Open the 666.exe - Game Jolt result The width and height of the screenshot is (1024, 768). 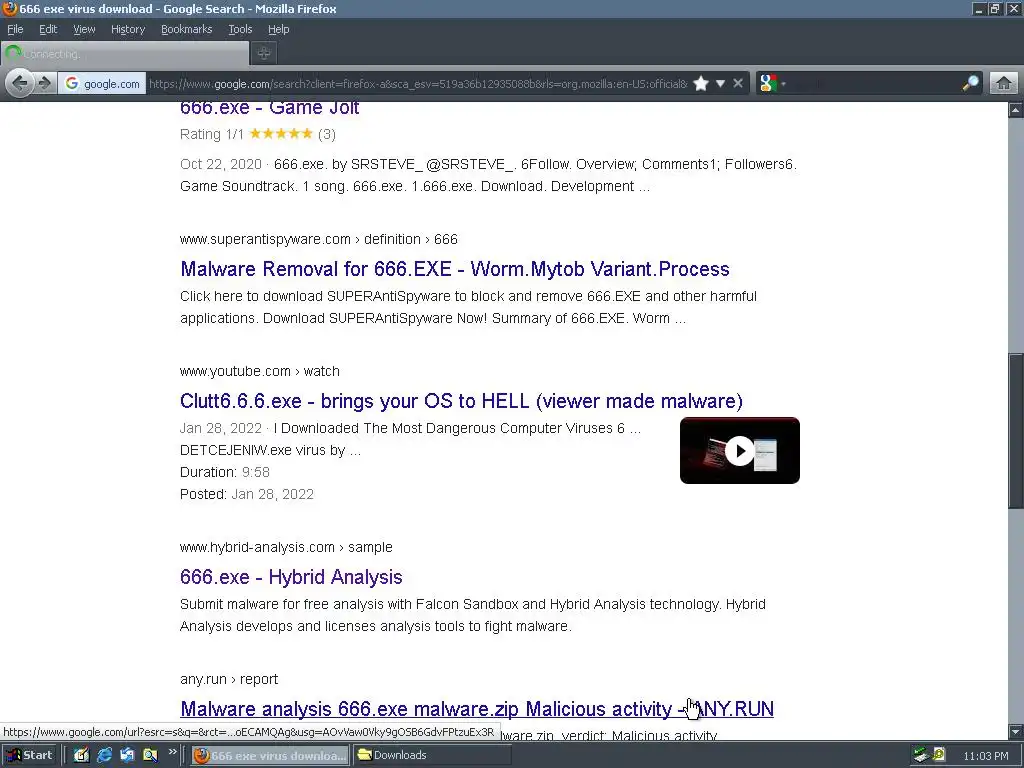pyautogui.click(x=269, y=108)
